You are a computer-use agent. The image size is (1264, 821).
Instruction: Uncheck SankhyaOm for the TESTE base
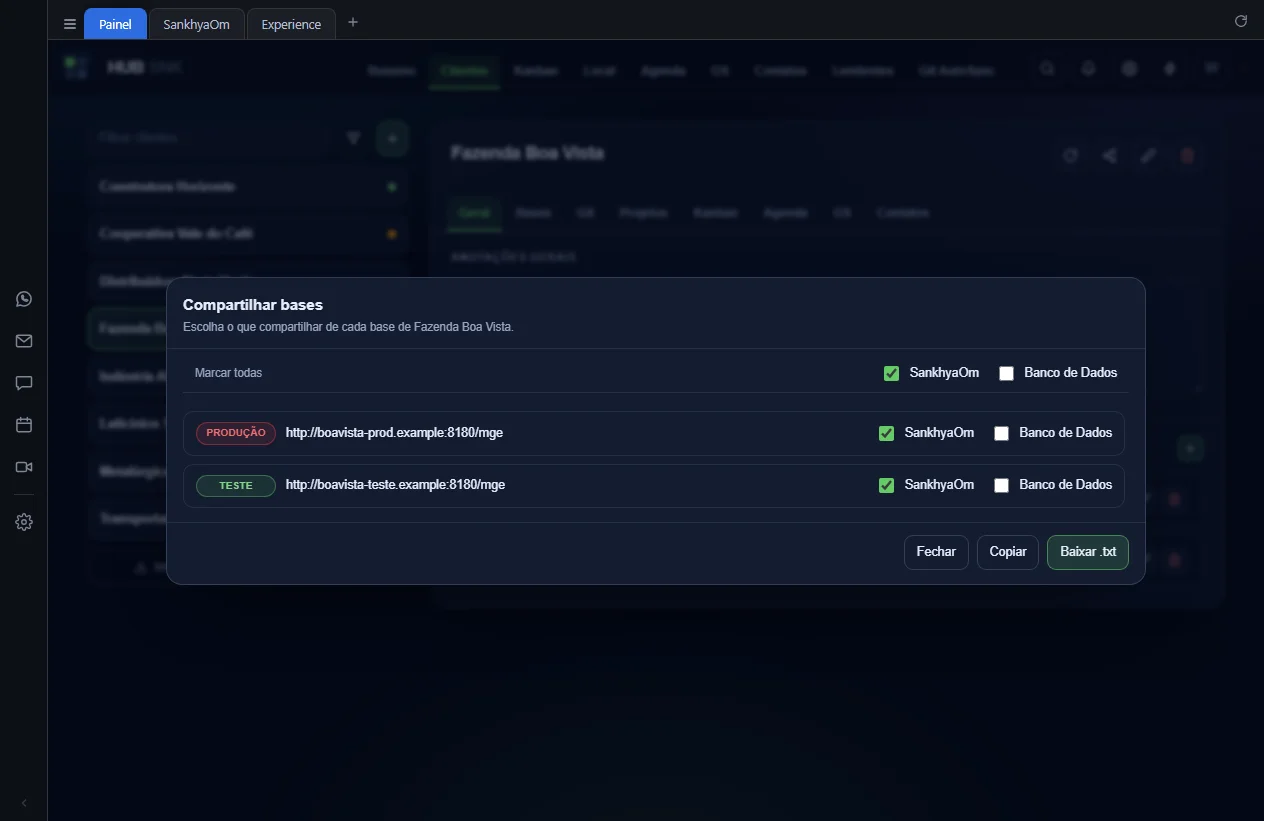pyautogui.click(x=886, y=485)
